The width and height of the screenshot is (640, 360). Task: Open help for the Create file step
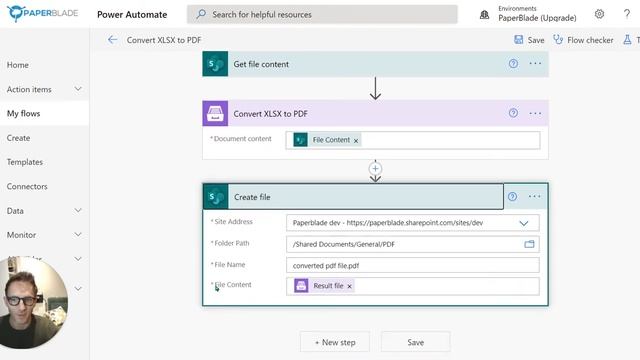(x=512, y=197)
